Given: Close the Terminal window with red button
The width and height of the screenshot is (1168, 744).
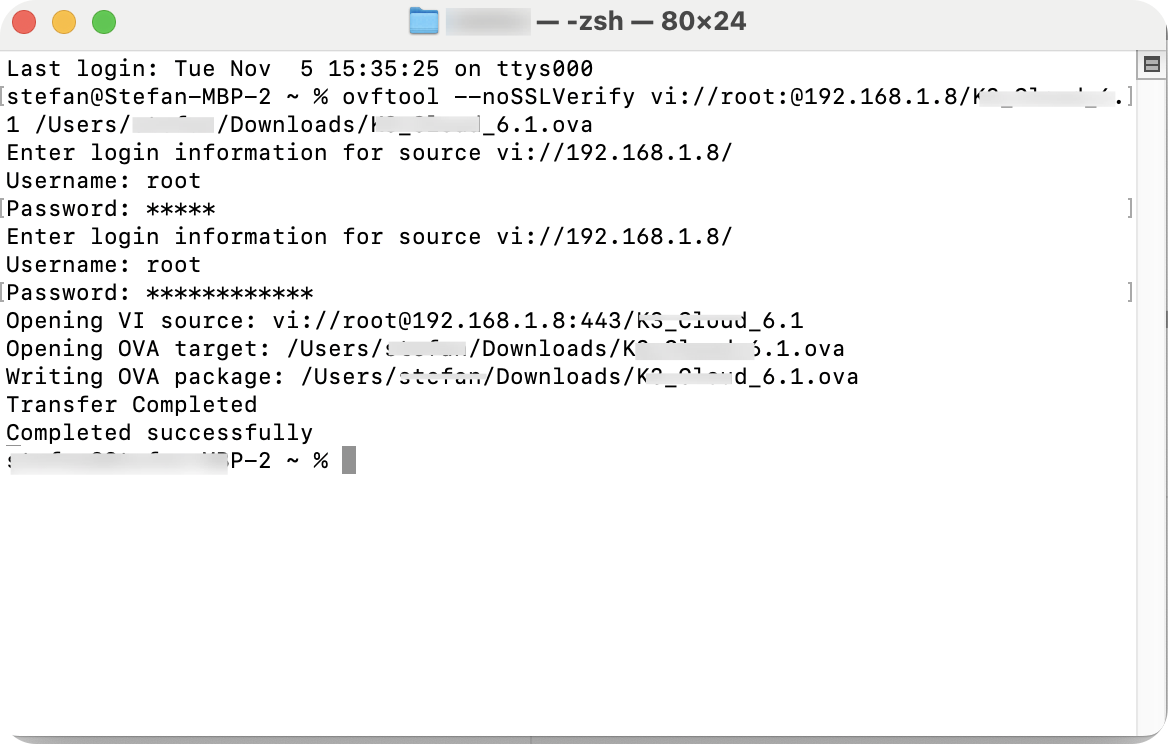Looking at the screenshot, I should 24,22.
